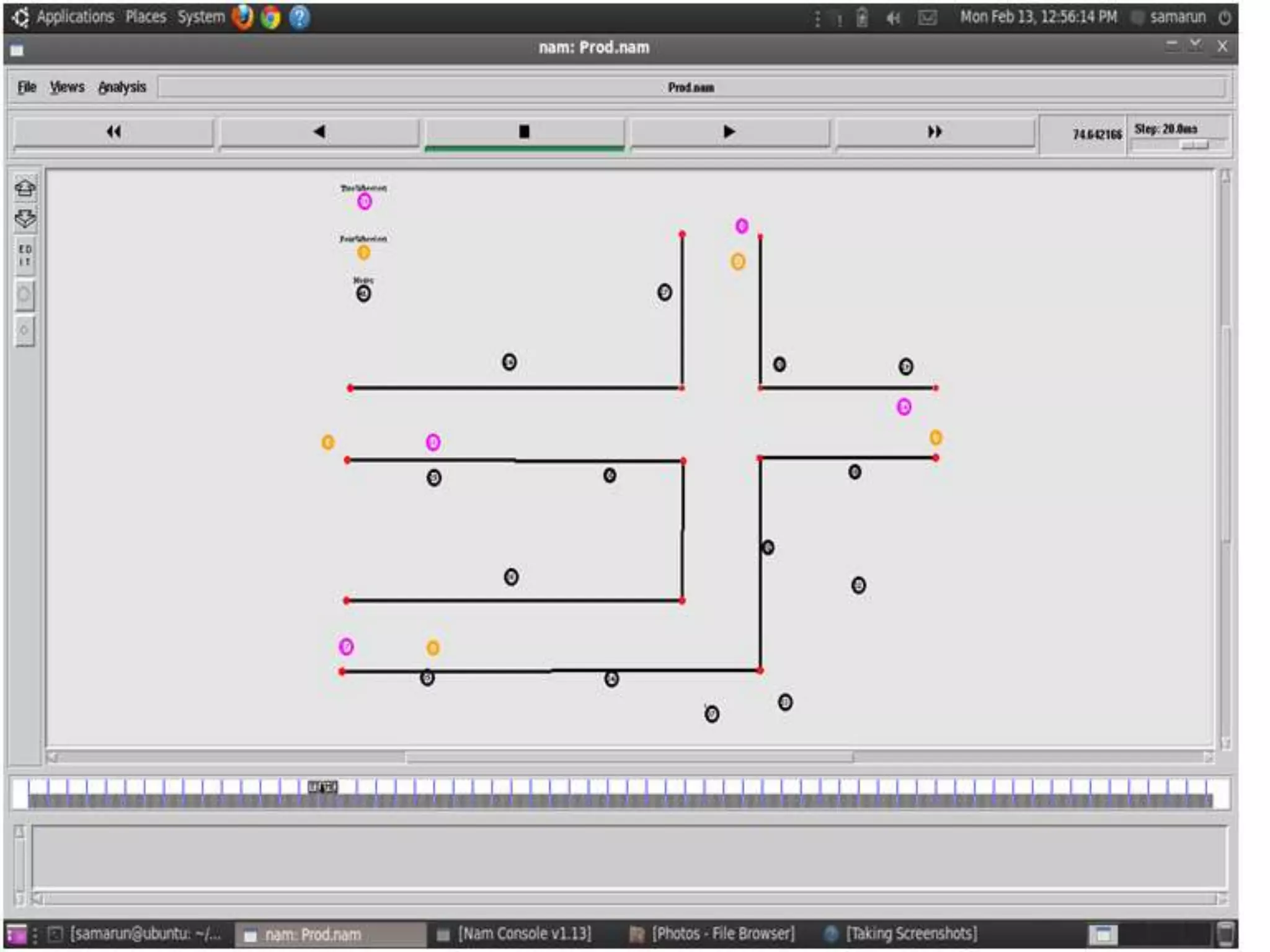Click the rewind playback button
Screen dimensions: 1270x952
(x=113, y=132)
